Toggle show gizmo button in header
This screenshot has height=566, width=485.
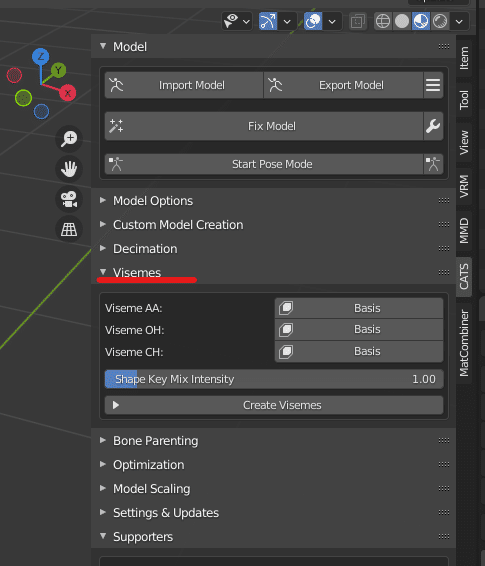tap(268, 21)
